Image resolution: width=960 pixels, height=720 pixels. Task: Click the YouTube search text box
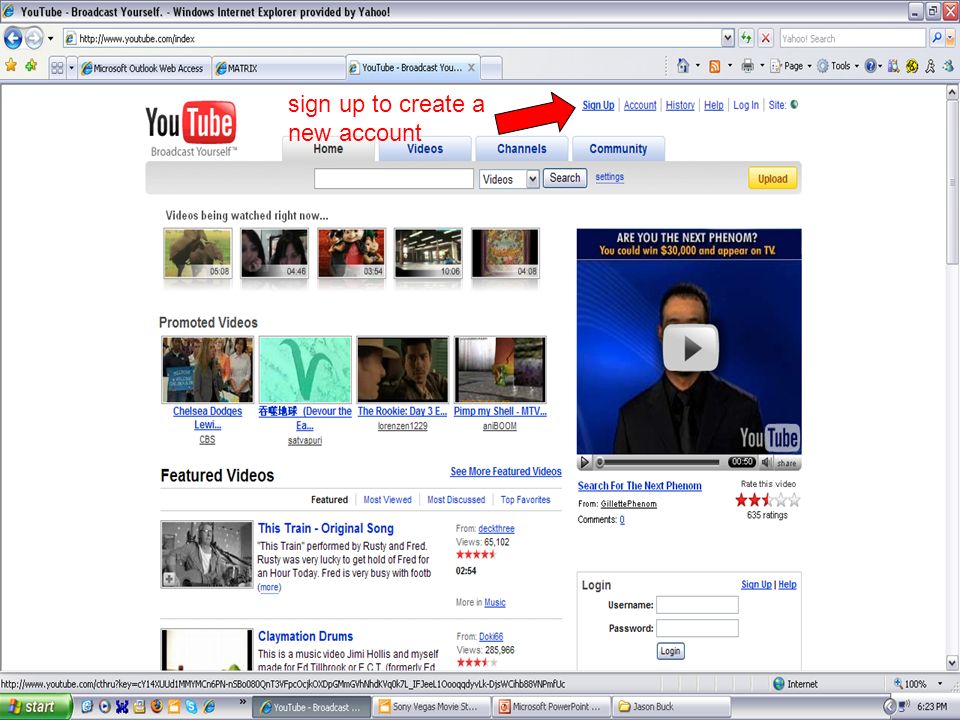[x=394, y=179]
